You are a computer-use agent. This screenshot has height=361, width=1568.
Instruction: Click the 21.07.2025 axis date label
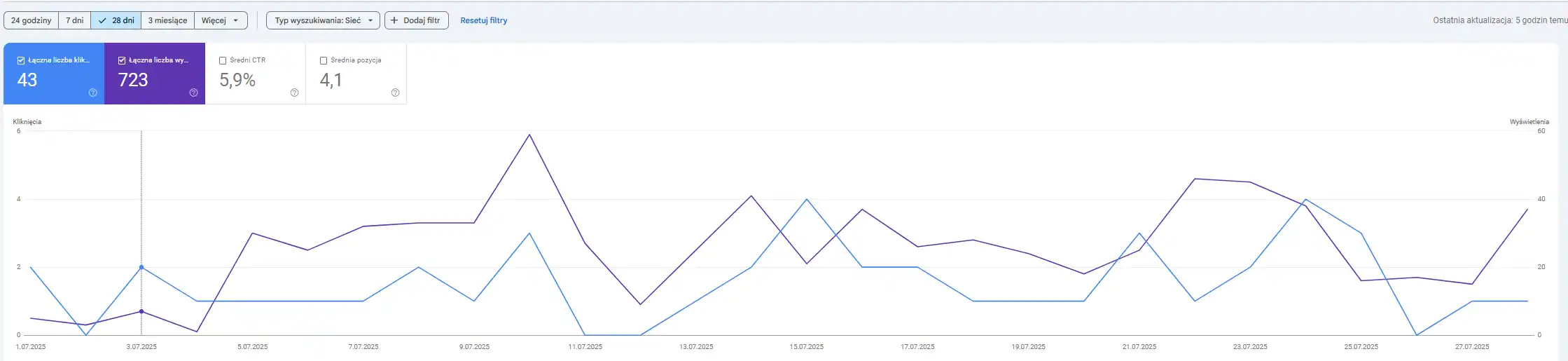[1139, 347]
